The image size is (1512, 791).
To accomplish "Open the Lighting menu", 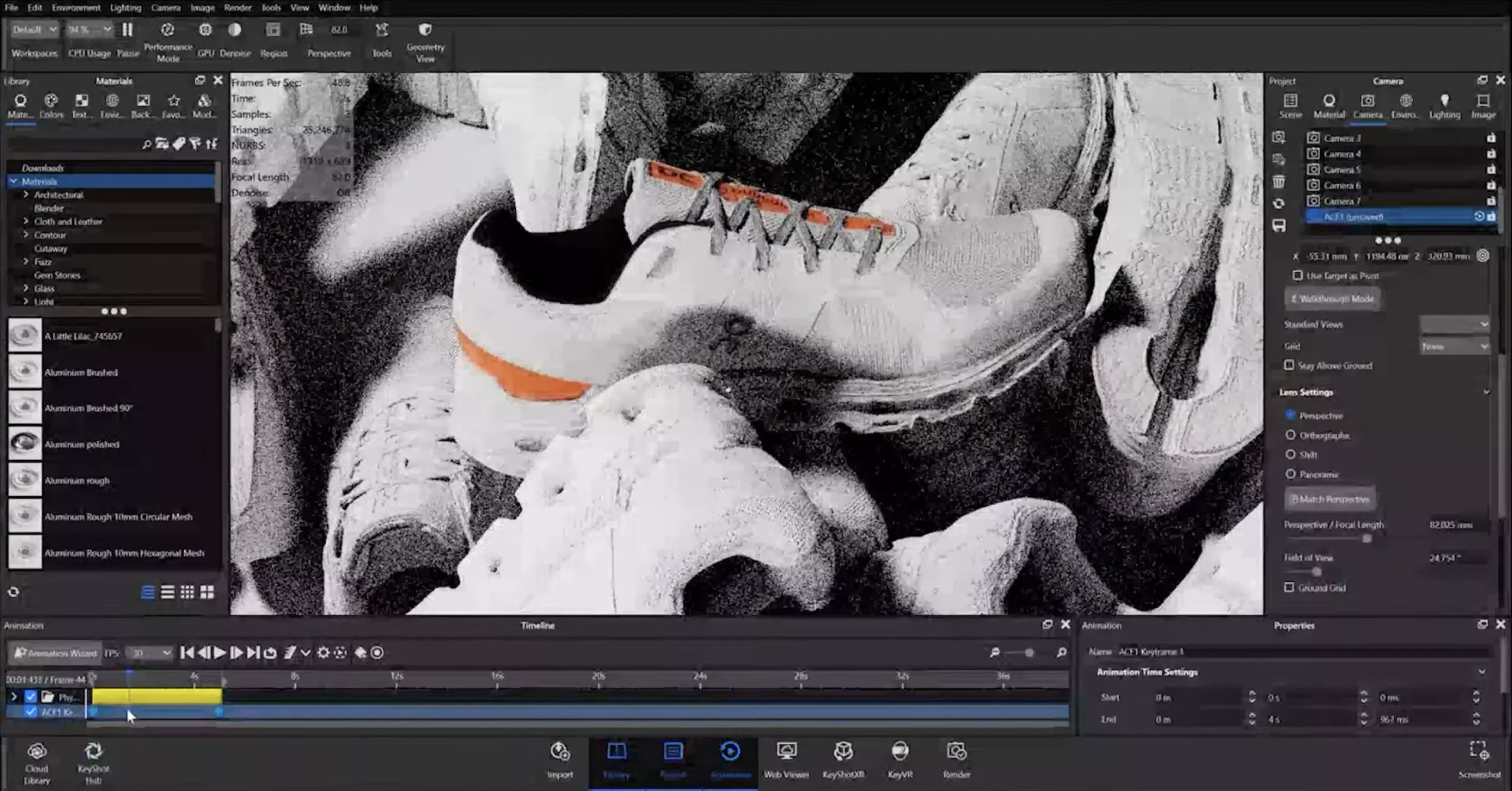I will point(125,8).
